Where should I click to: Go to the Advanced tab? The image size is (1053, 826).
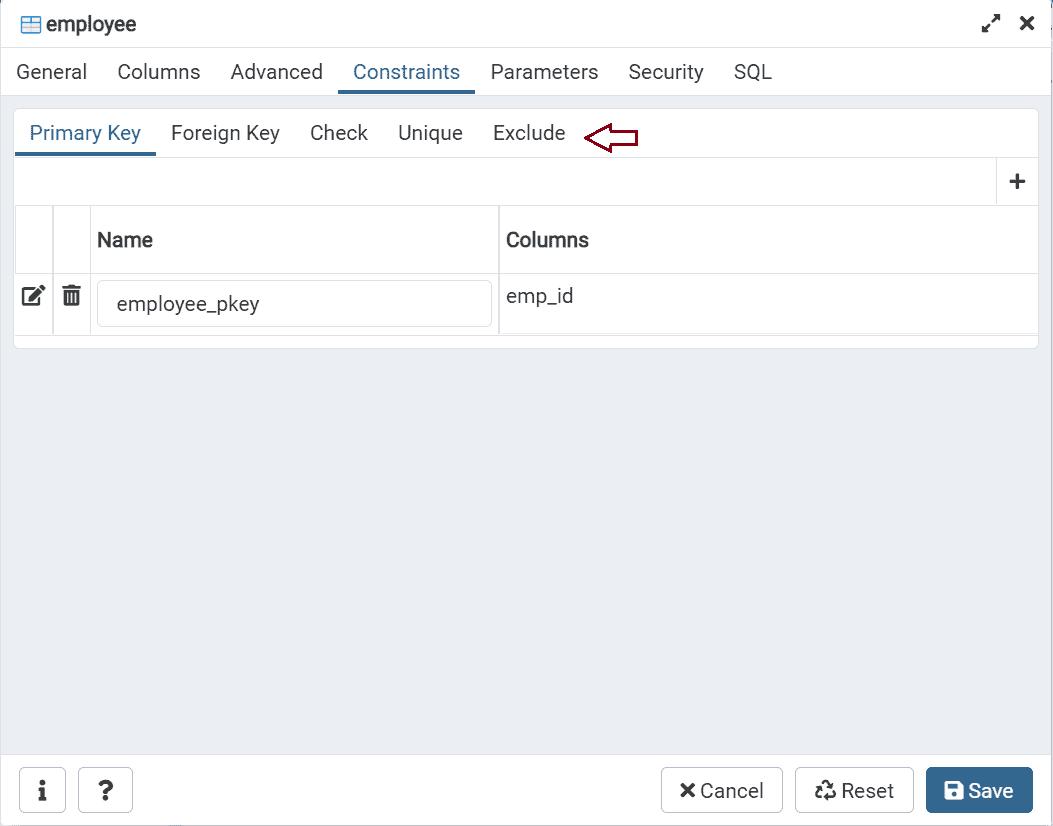(277, 72)
